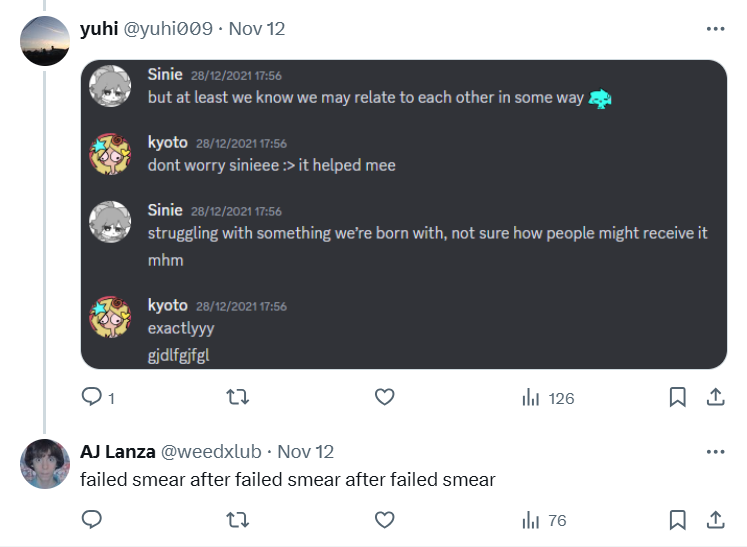The image size is (747, 547).
Task: Bookmark AJ Lanza's tweet
Action: (x=677, y=519)
